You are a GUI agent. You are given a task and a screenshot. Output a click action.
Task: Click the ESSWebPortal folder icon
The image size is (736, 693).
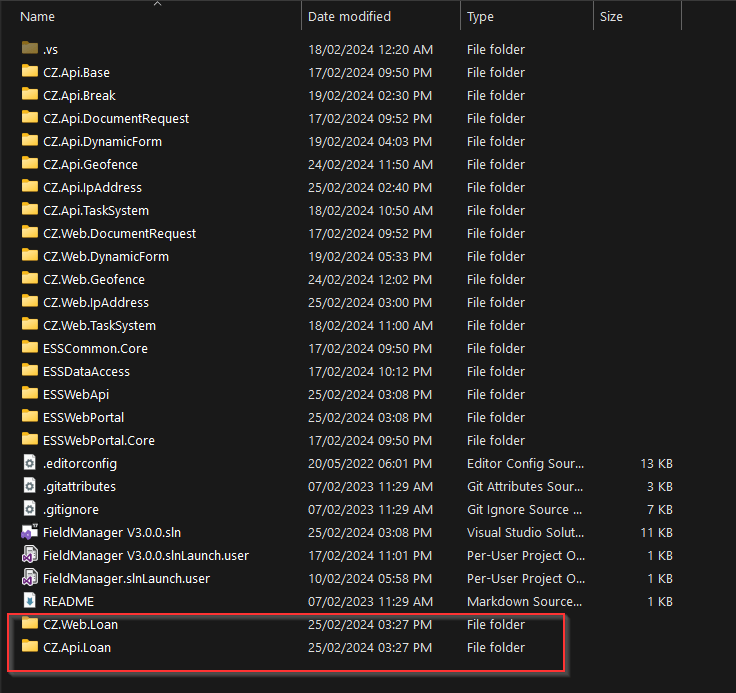point(30,416)
